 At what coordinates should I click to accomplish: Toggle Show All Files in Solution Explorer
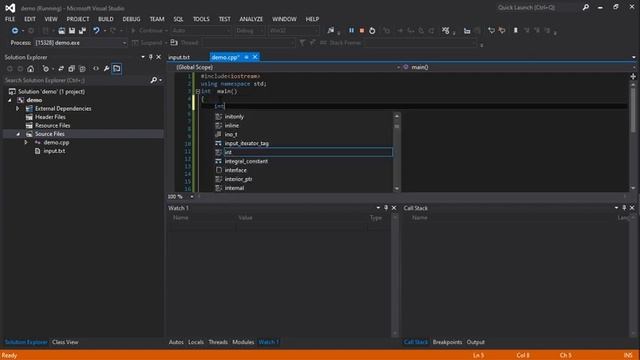tap(82, 69)
